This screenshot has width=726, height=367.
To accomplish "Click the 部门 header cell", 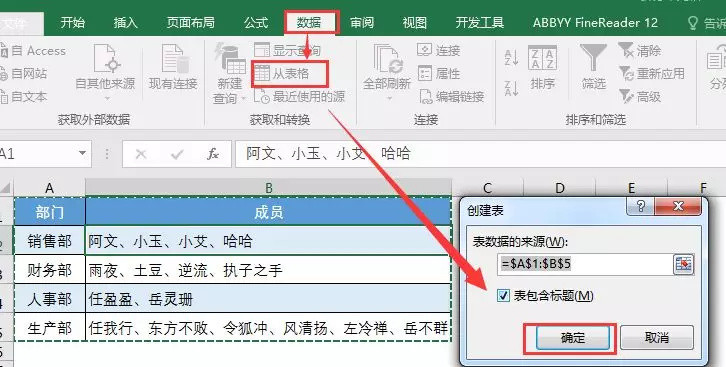I will tap(50, 212).
